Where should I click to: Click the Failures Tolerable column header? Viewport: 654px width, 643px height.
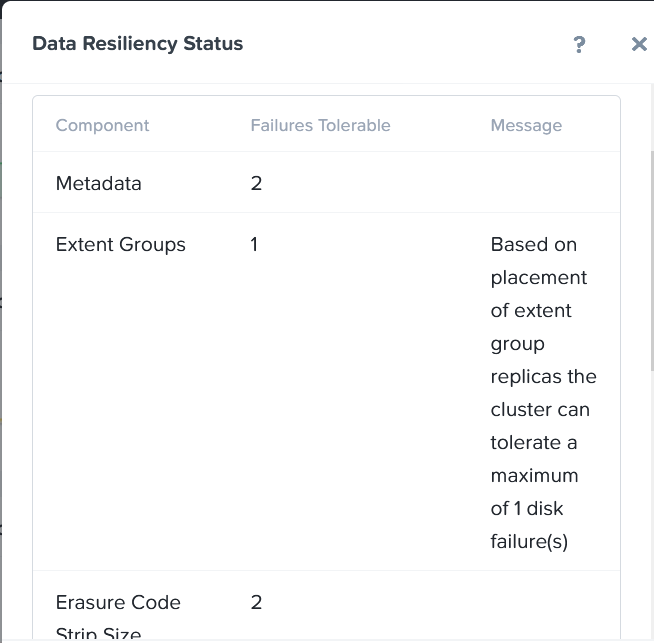tap(320, 125)
